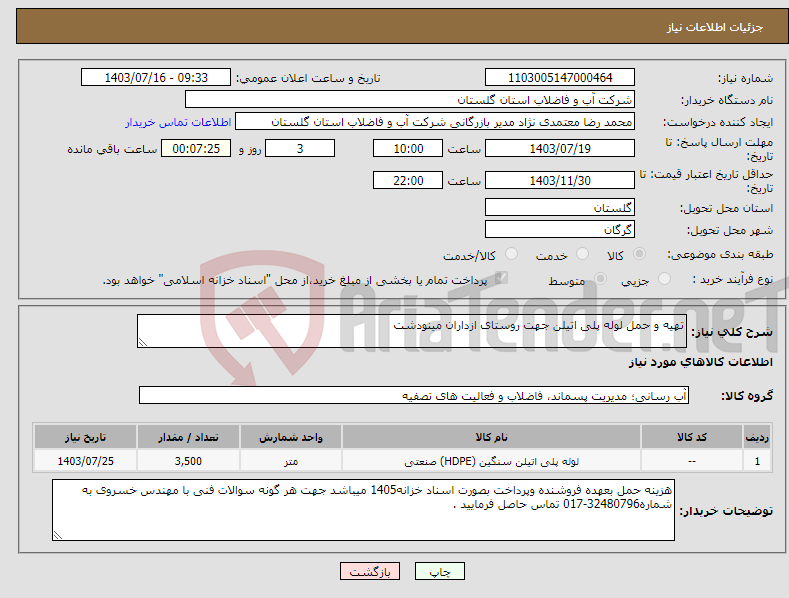Click the general need description textarea
789x598 pixels.
click(x=412, y=331)
